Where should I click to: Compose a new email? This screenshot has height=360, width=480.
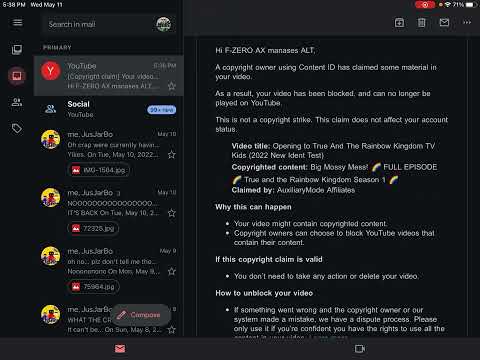pos(141,315)
